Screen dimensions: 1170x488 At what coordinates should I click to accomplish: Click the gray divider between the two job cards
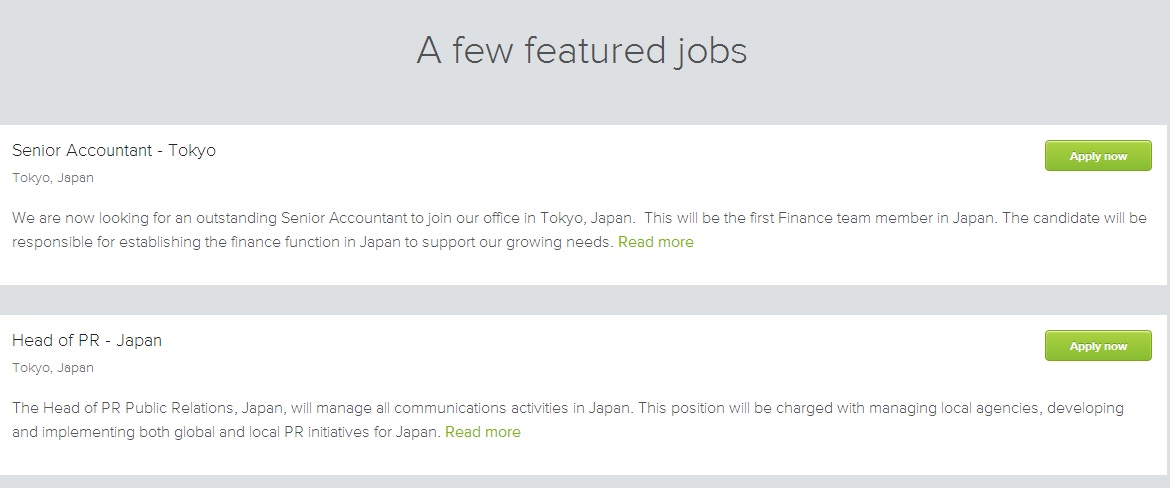click(584, 300)
